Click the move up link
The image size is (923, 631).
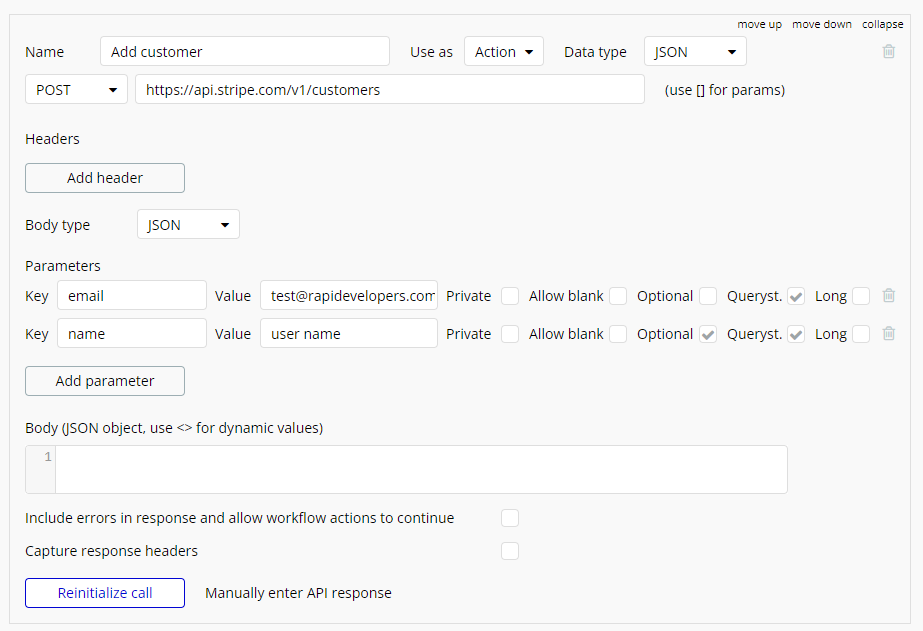click(x=759, y=24)
